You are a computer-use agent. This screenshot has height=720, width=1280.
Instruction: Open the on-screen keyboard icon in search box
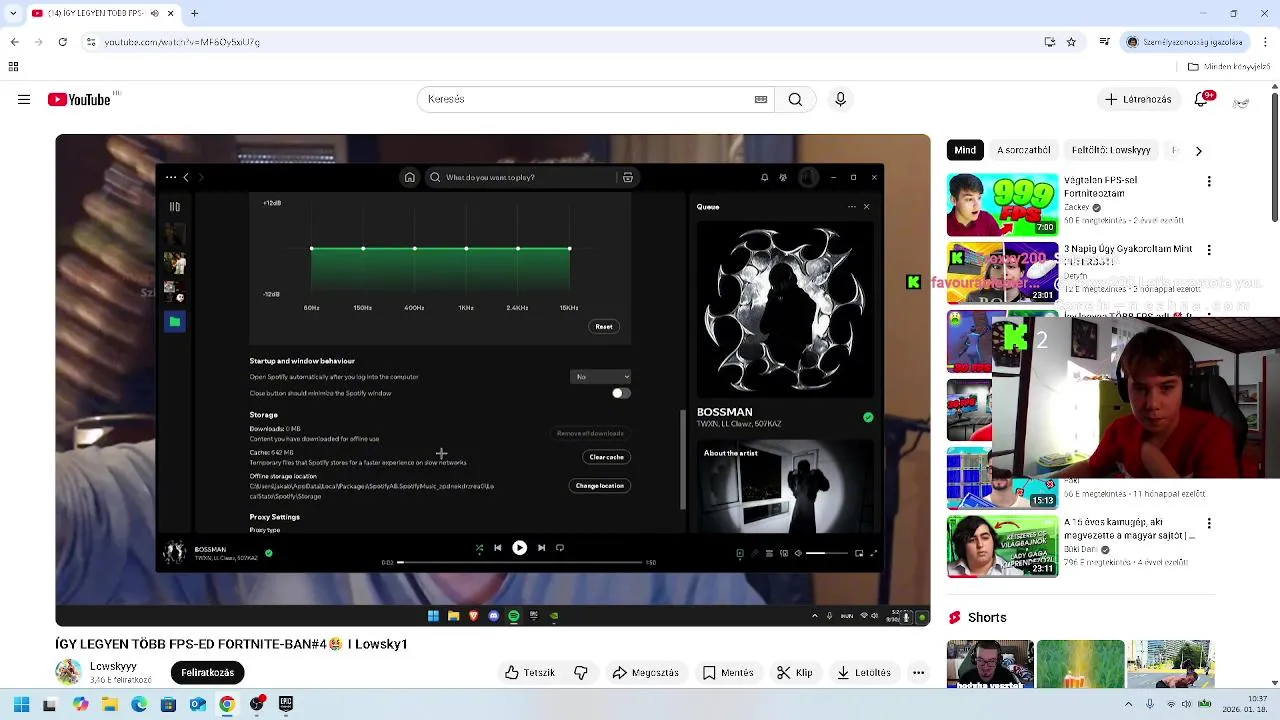coord(761,99)
